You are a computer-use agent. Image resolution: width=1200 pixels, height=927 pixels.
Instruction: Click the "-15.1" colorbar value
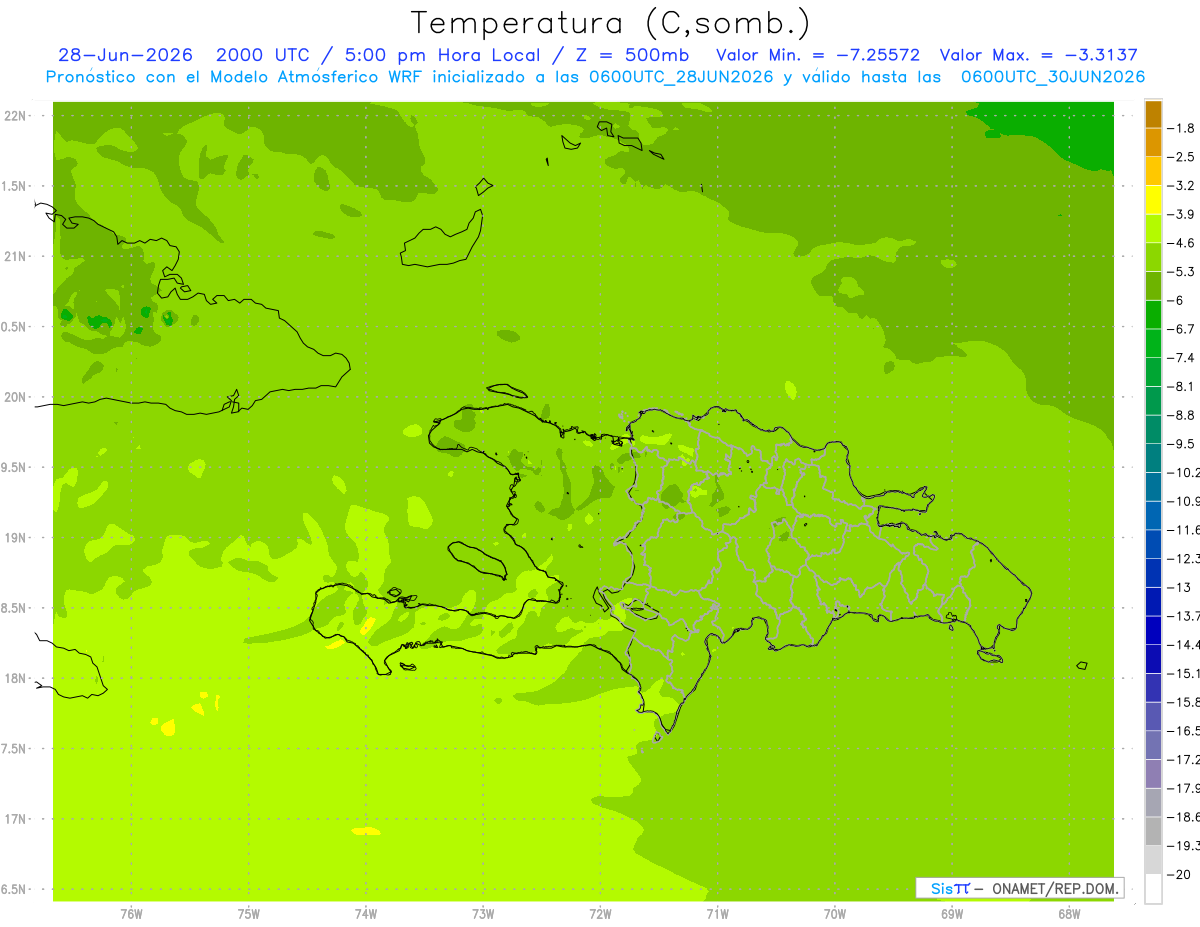[1185, 674]
